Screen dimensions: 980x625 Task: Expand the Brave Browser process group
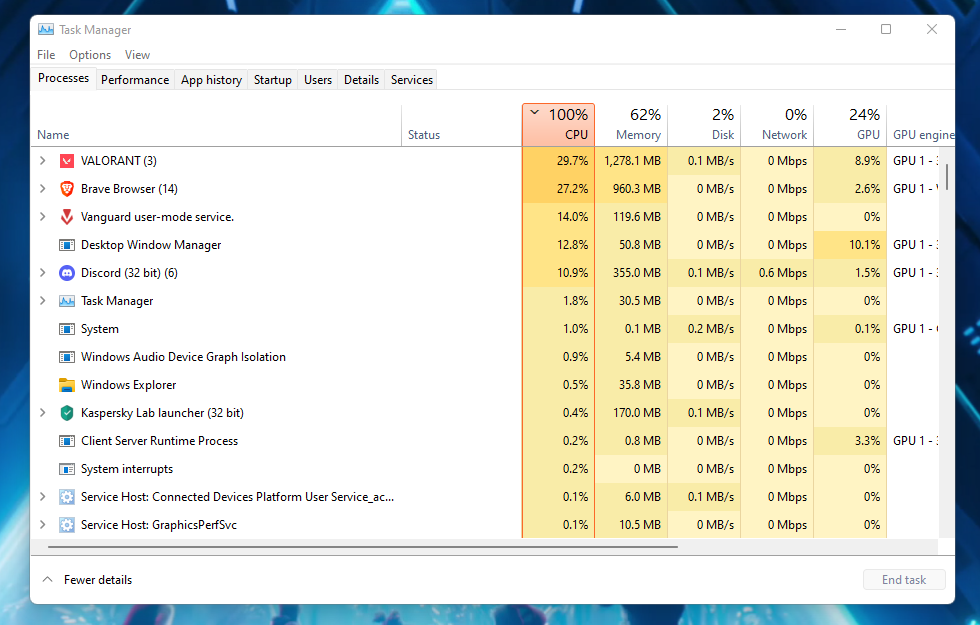click(42, 189)
